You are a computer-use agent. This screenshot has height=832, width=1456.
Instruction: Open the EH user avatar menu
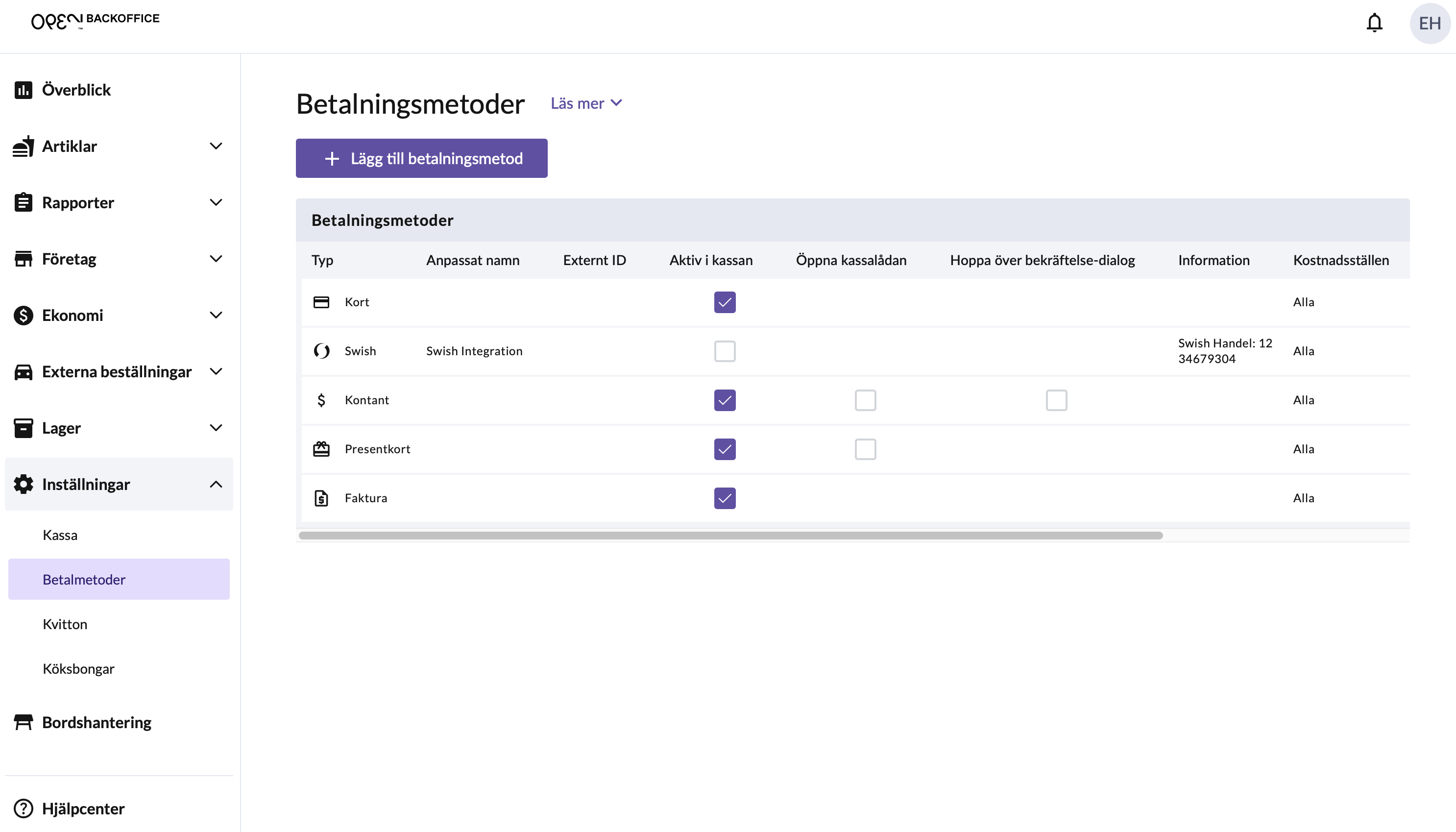tap(1429, 23)
